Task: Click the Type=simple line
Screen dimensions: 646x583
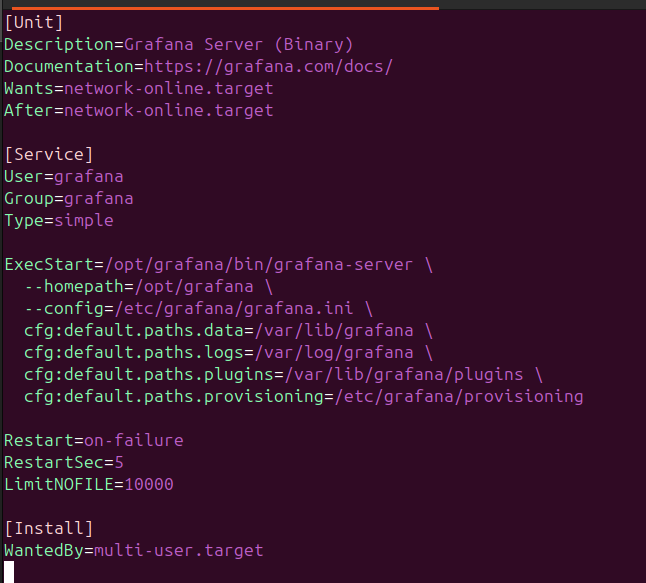Action: point(59,220)
